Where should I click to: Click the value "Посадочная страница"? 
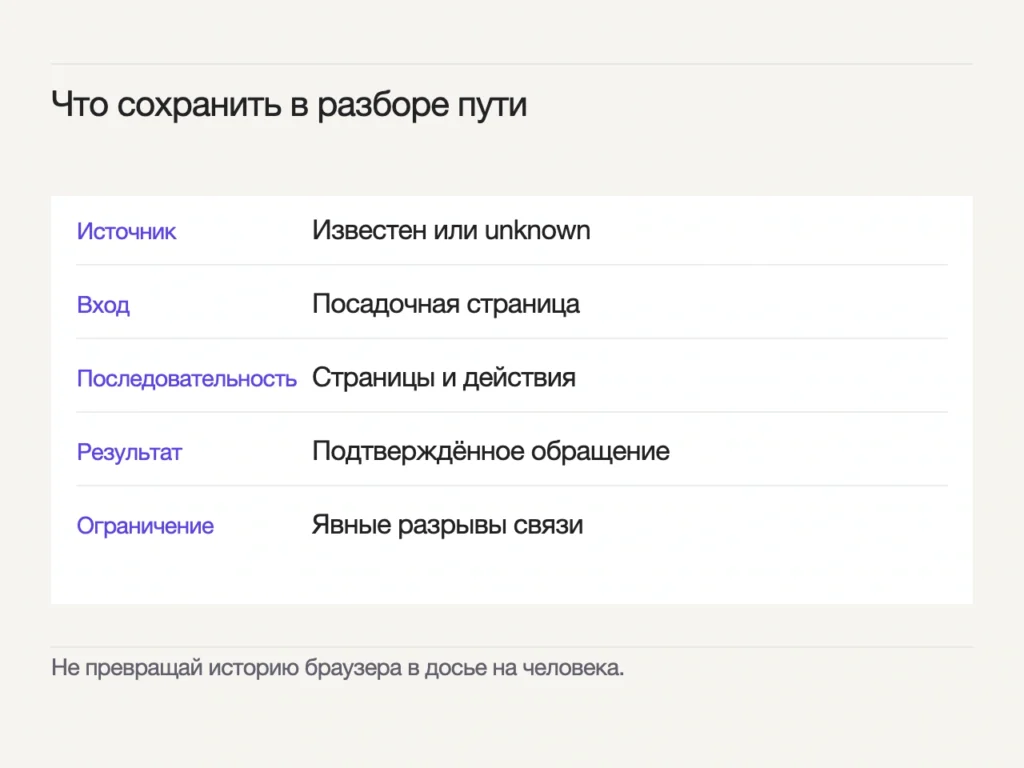coord(446,304)
